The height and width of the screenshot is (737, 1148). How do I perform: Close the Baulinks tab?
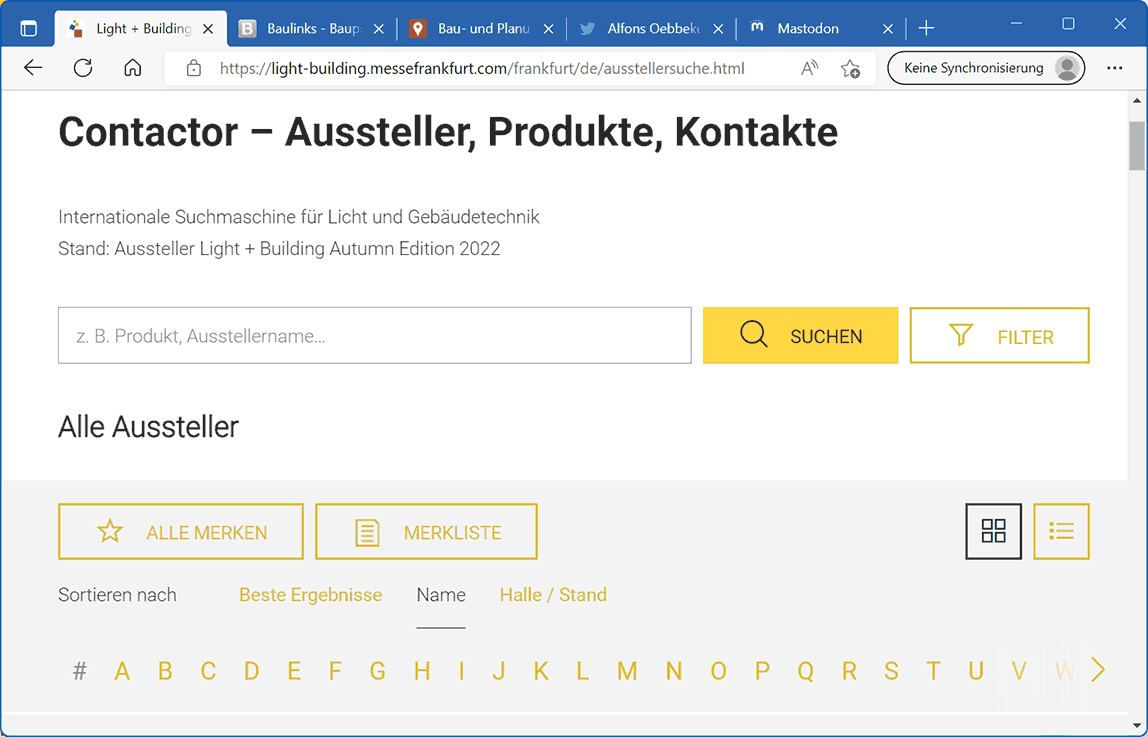point(379,29)
